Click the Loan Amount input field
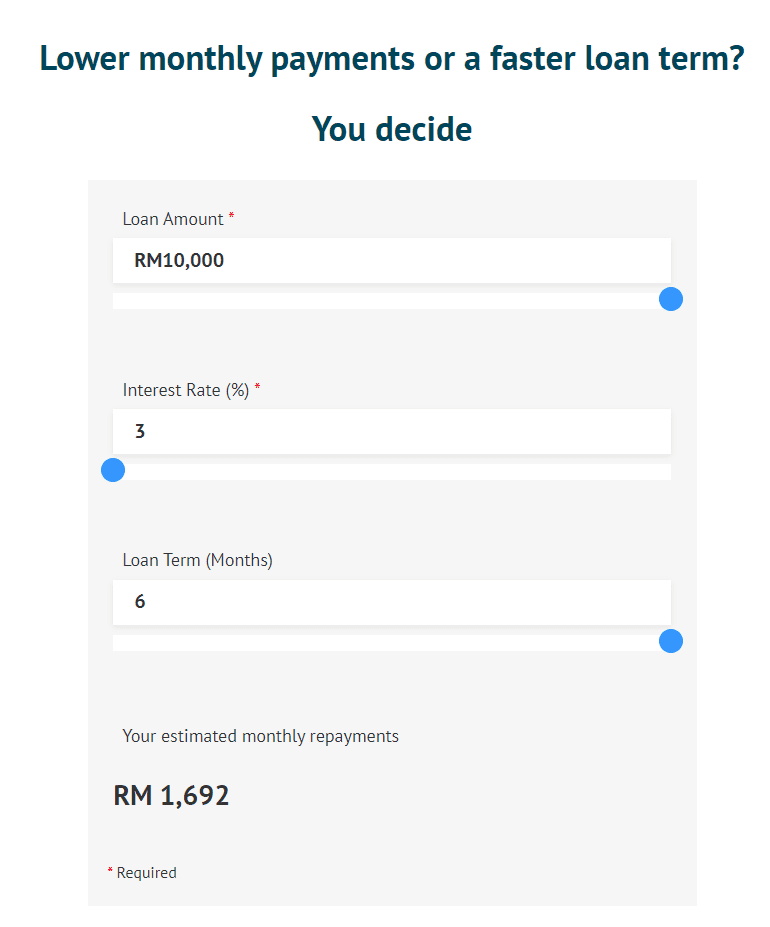 coord(391,261)
